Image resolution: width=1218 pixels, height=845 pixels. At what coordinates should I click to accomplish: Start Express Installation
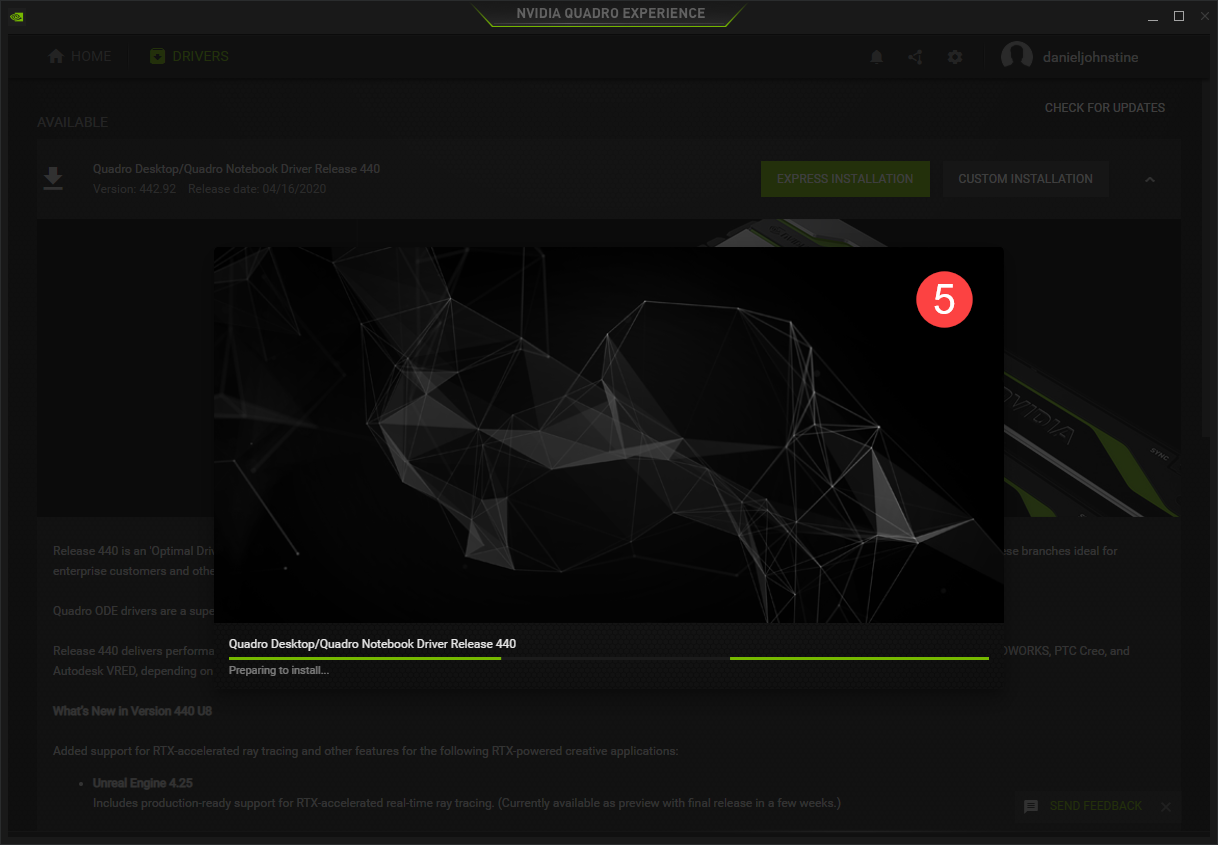[x=845, y=179]
